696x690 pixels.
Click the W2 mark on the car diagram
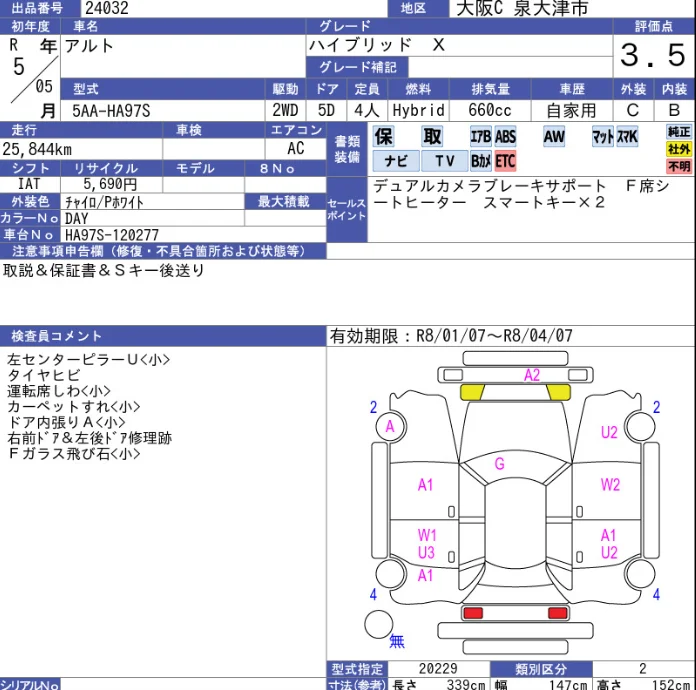[x=610, y=485]
